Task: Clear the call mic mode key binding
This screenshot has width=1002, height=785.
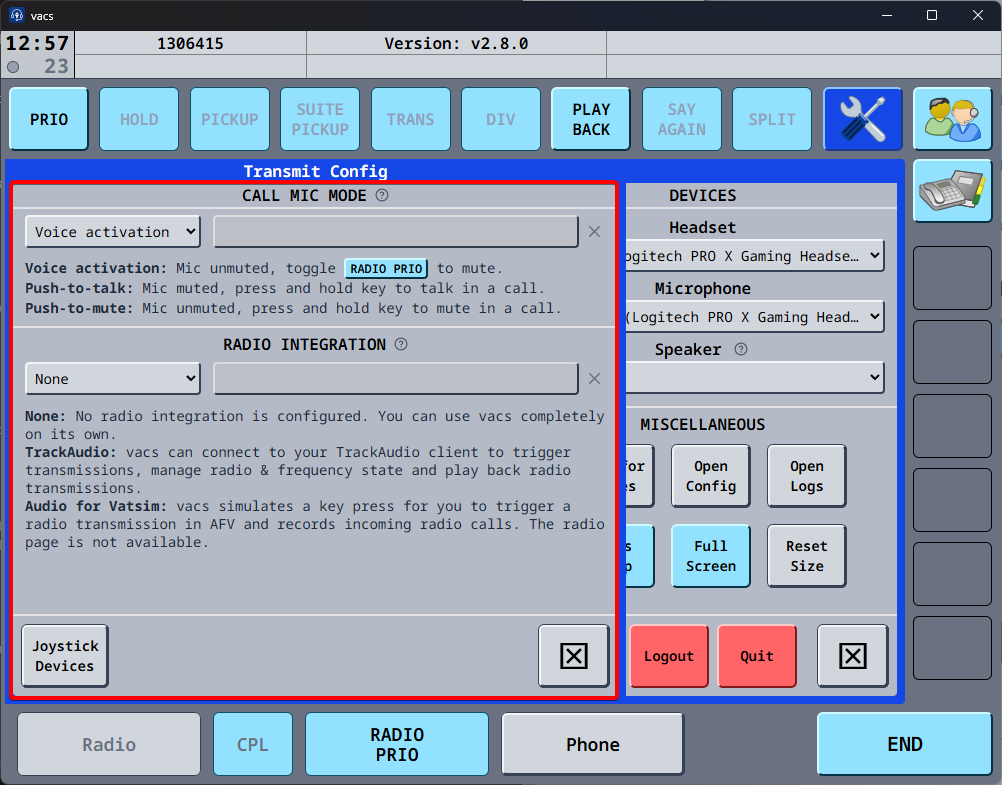Action: click(594, 231)
